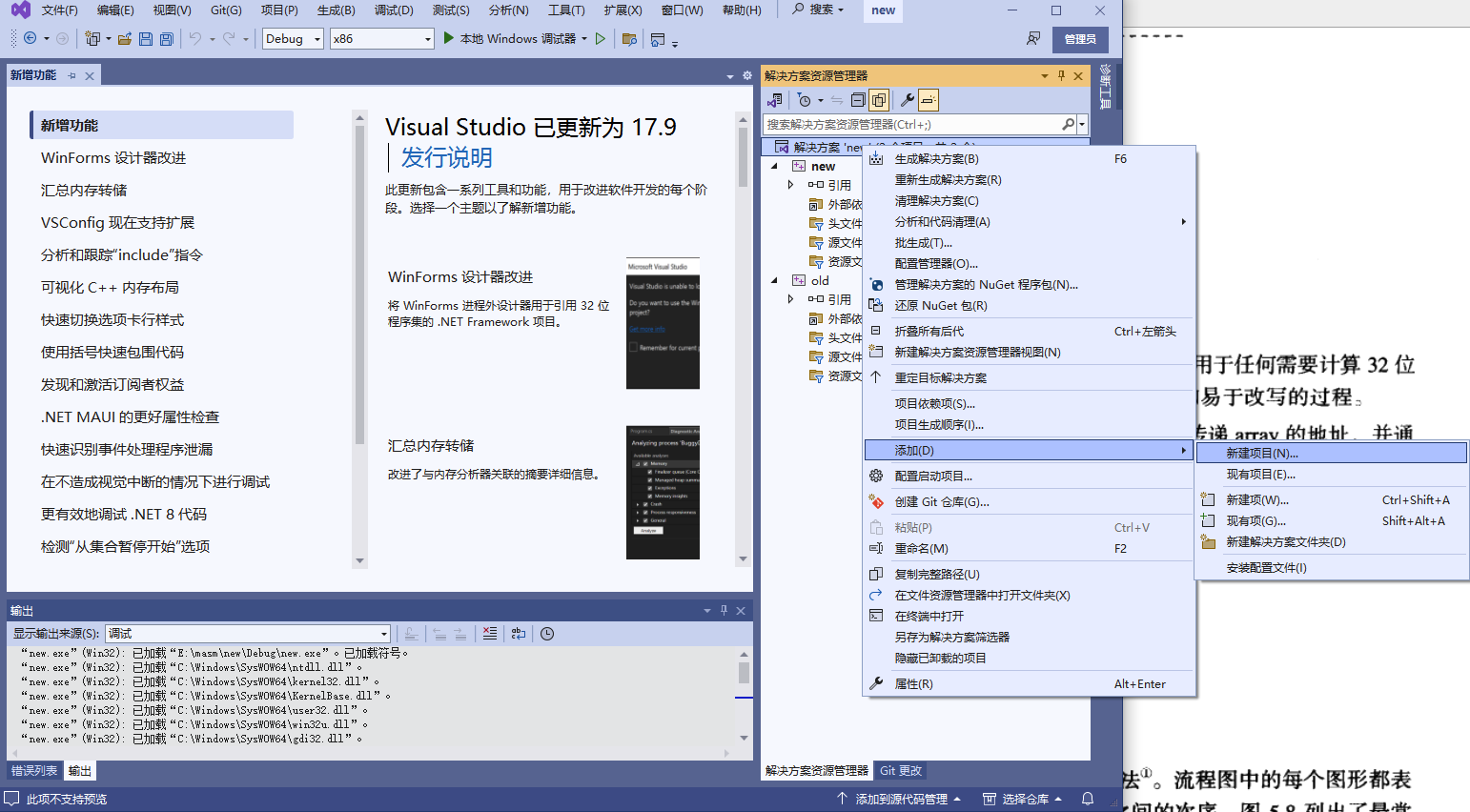This screenshot has height=812, width=1470.
Task: Expand the 引用 node under old project
Action: (790, 299)
